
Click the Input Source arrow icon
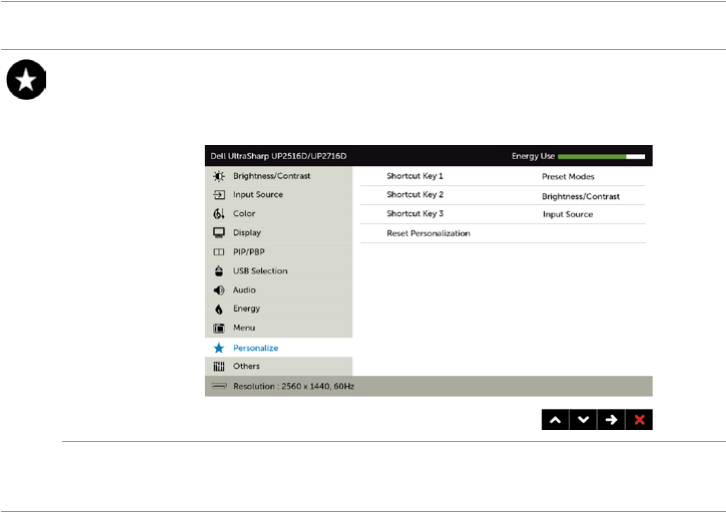pos(219,195)
